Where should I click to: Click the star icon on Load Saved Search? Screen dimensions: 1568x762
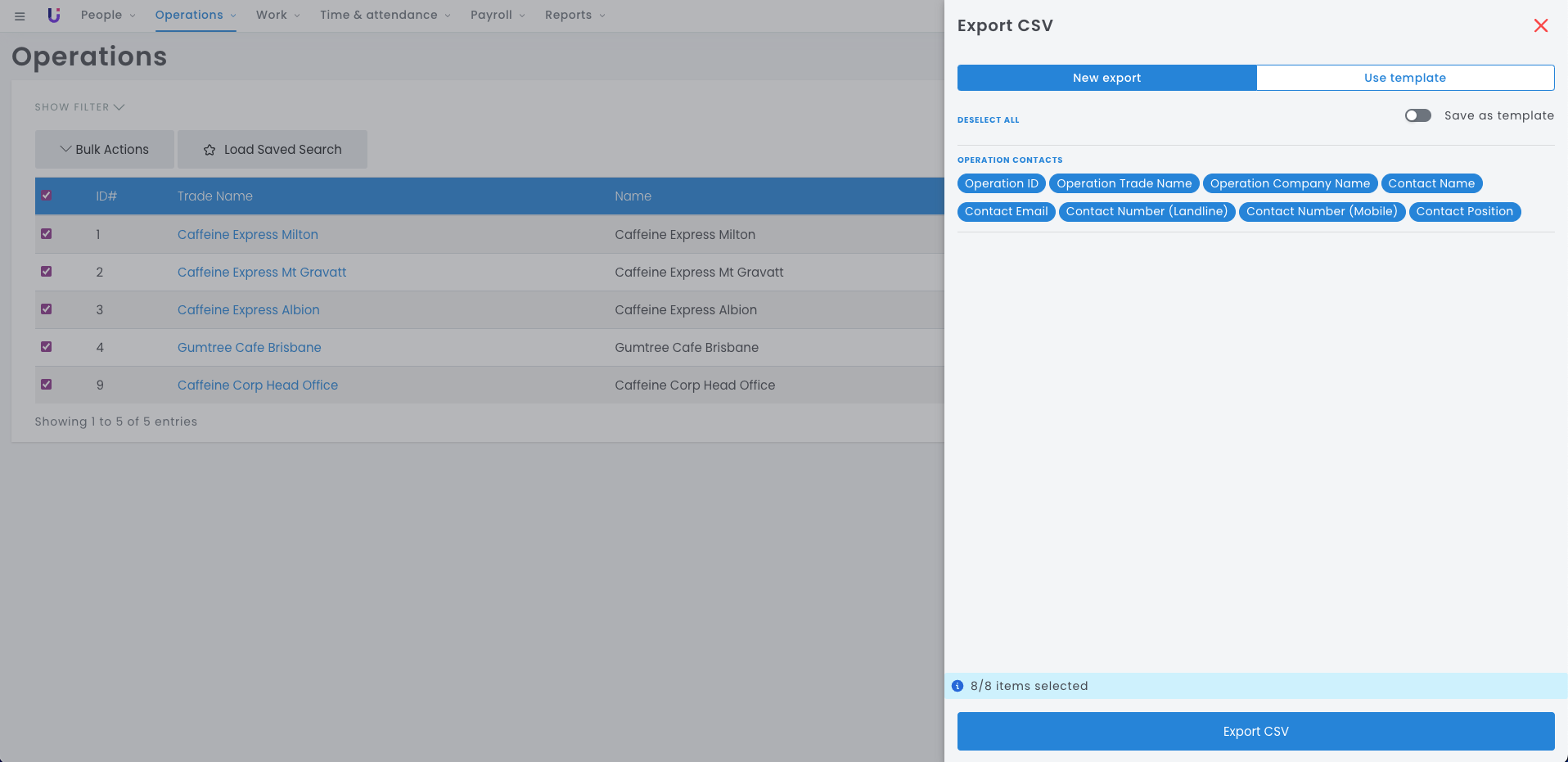pos(210,150)
